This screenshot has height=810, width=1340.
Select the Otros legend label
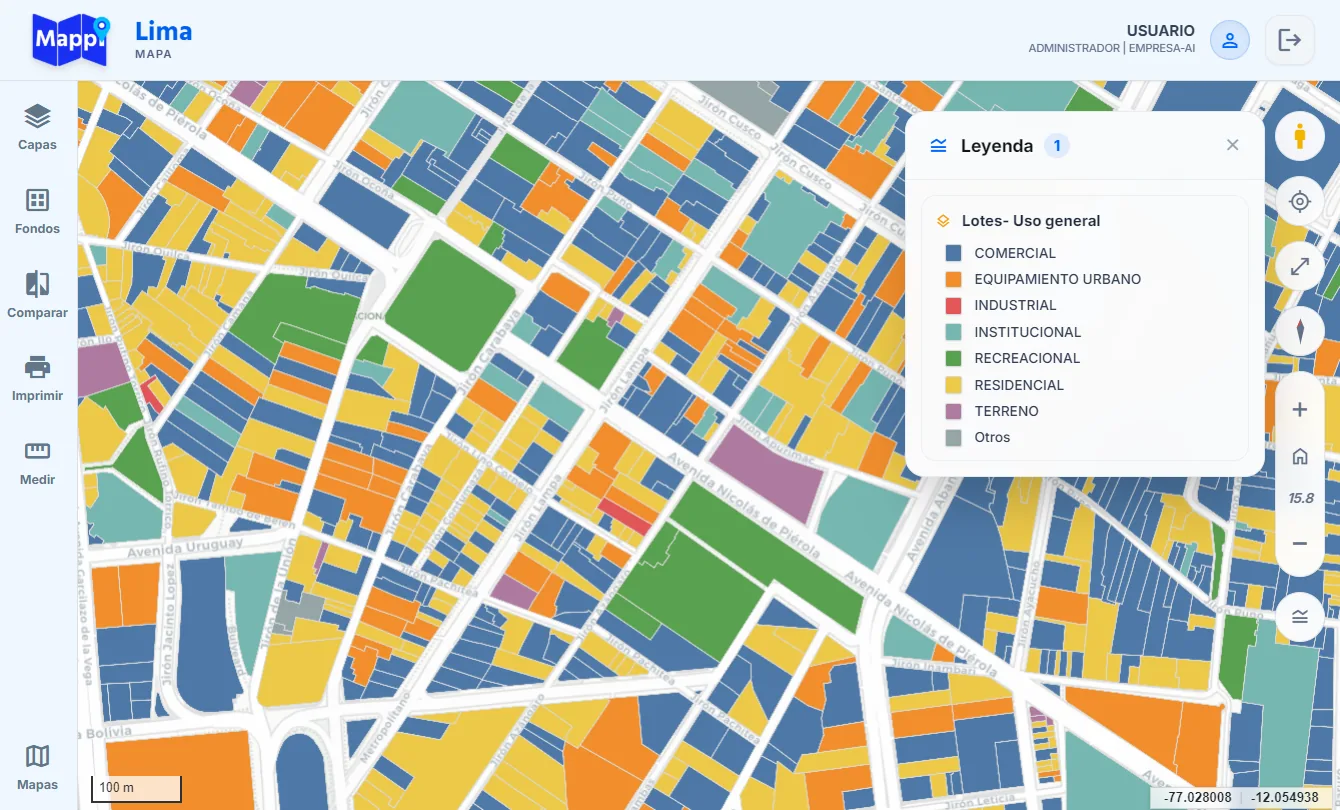[992, 437]
